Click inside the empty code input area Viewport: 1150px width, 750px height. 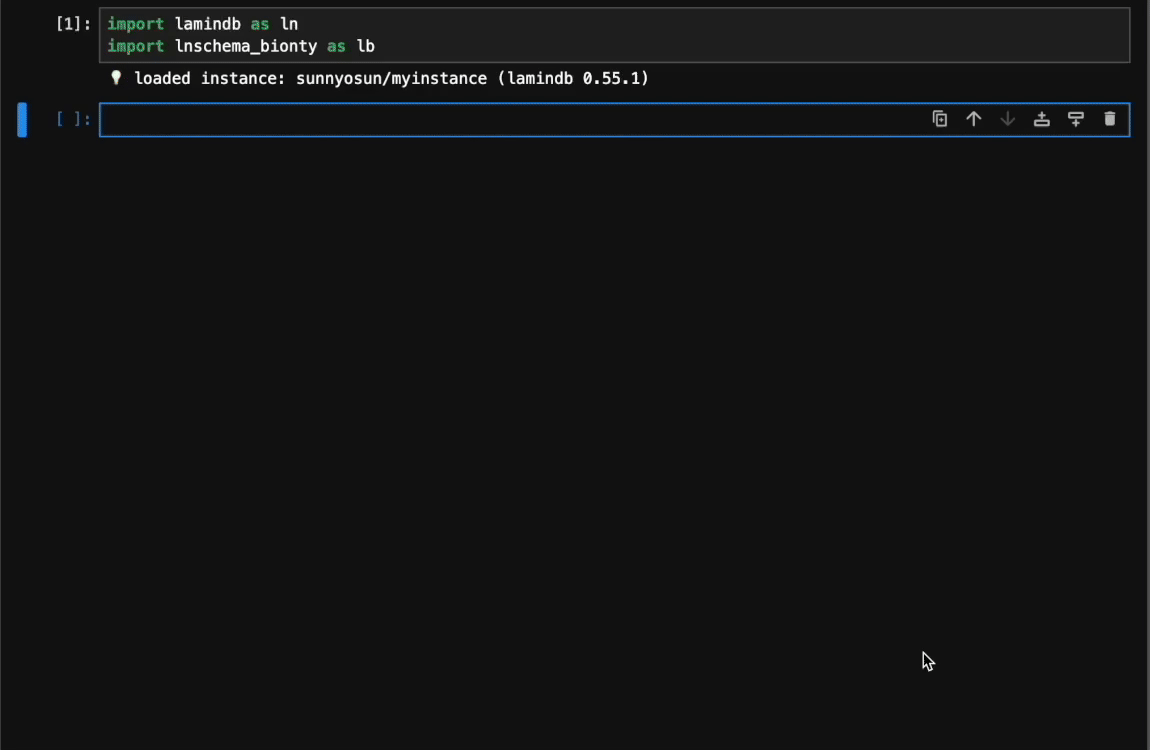click(400, 120)
